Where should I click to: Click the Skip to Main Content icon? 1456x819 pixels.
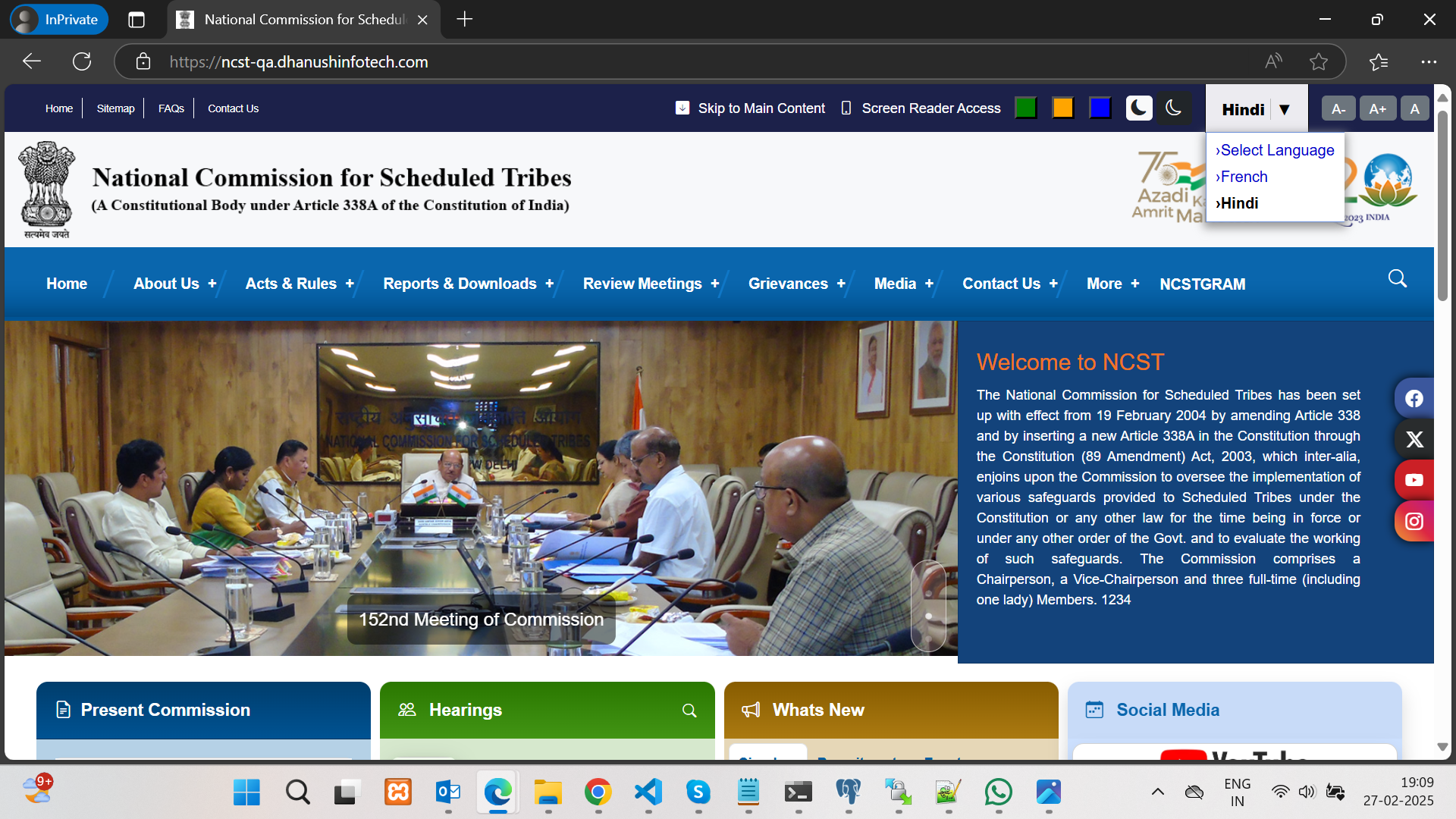click(682, 108)
